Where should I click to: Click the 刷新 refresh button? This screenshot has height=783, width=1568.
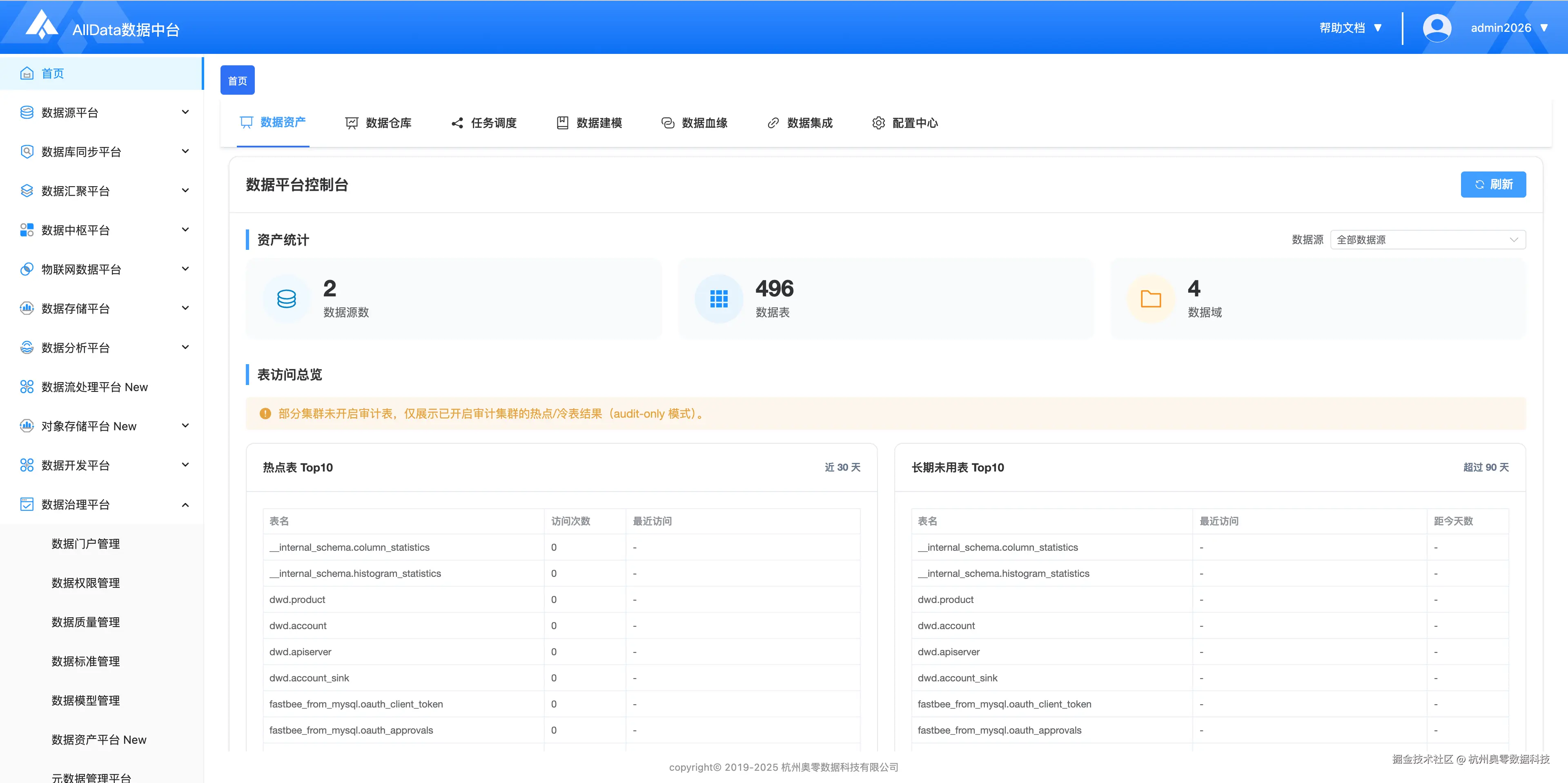point(1492,185)
